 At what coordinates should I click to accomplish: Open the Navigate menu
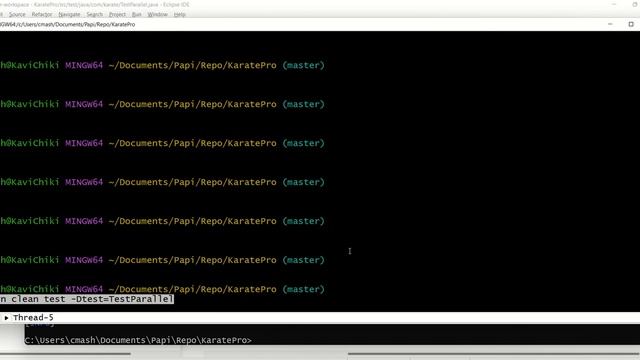coord(69,14)
